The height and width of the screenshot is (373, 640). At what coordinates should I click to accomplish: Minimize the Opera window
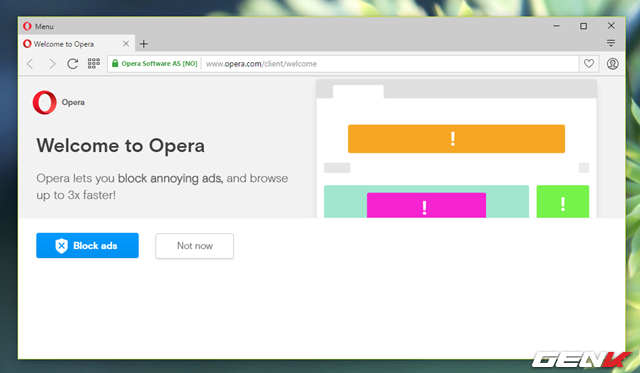[556, 26]
